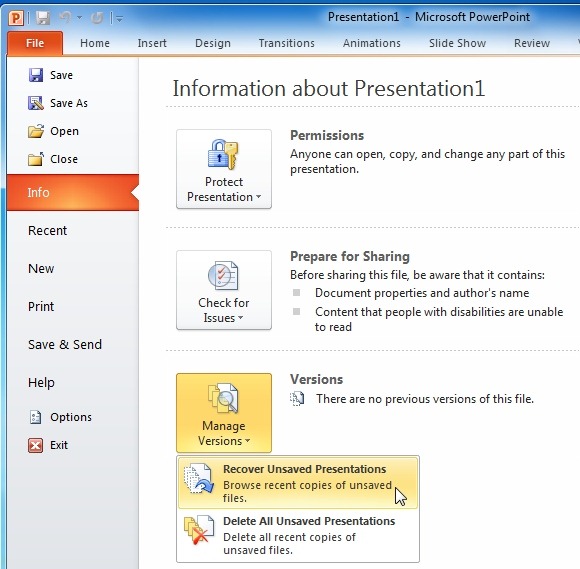The image size is (580, 569).
Task: Switch to the Slide Show ribbon tab
Action: (457, 43)
